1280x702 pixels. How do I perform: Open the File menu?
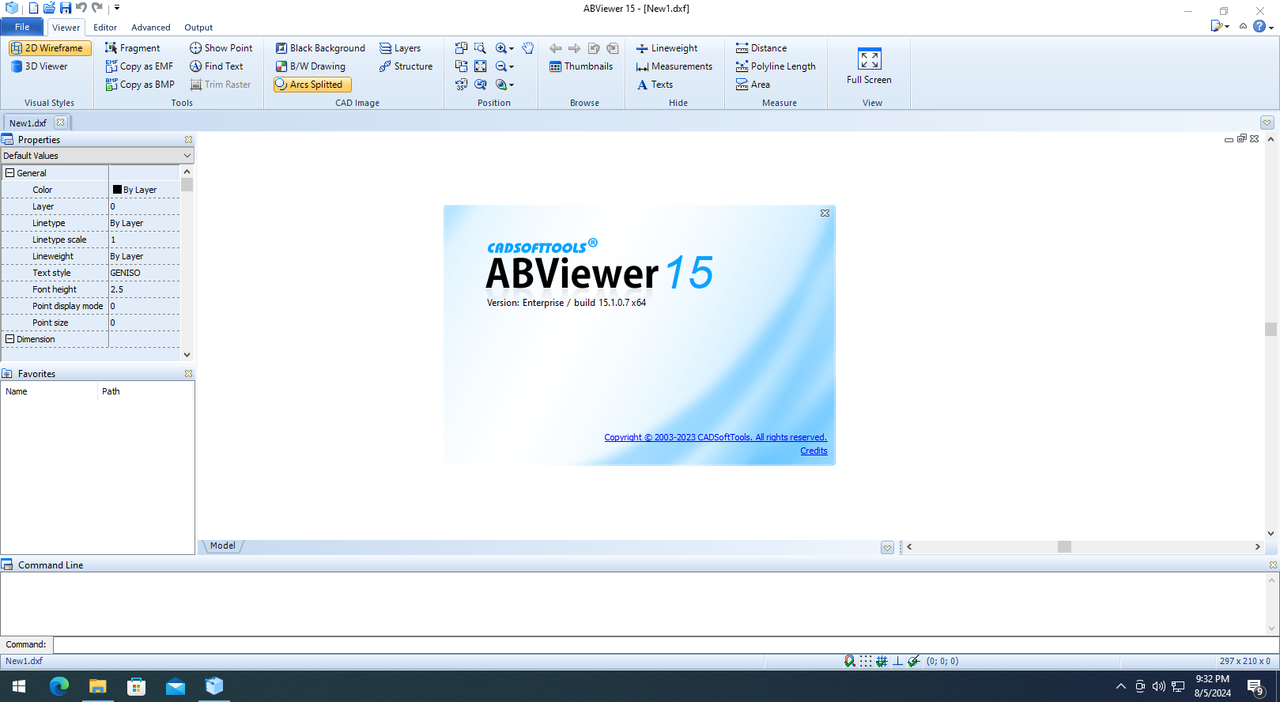22,27
